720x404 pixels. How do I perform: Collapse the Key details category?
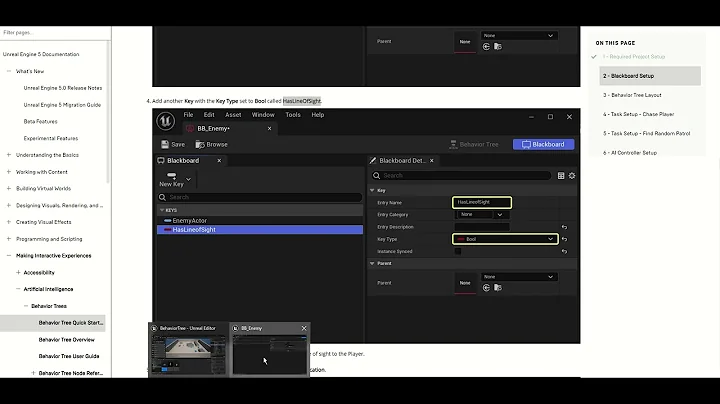point(372,190)
